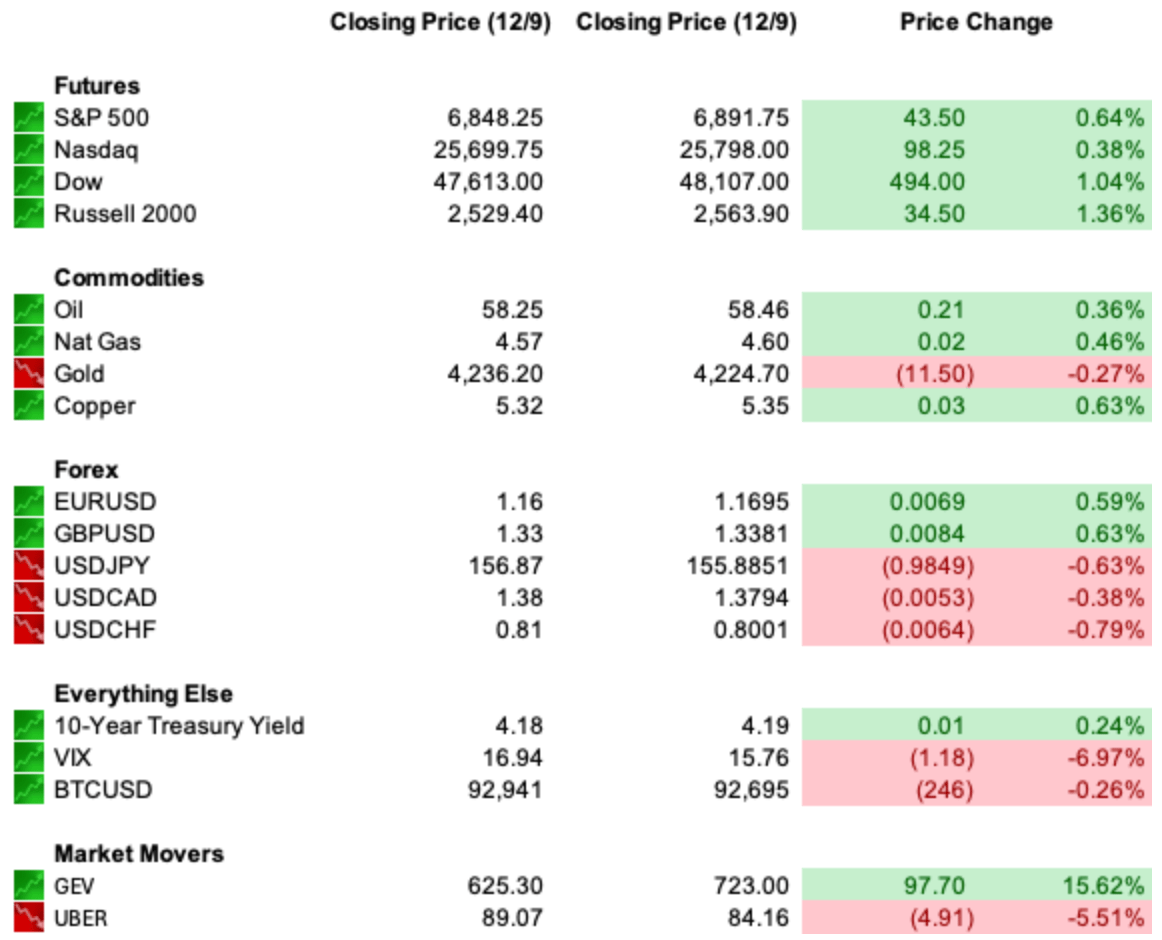The width and height of the screenshot is (1162, 940).
Task: Click the green trend icon beside VIX
Action: click(x=29, y=757)
